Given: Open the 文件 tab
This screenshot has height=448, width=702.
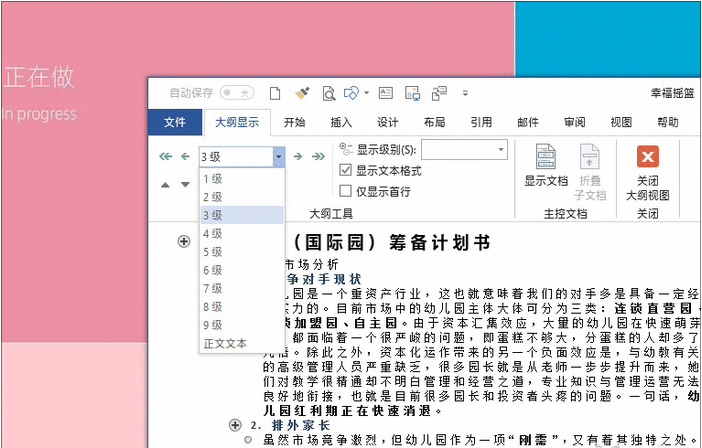Looking at the screenshot, I should (x=175, y=122).
